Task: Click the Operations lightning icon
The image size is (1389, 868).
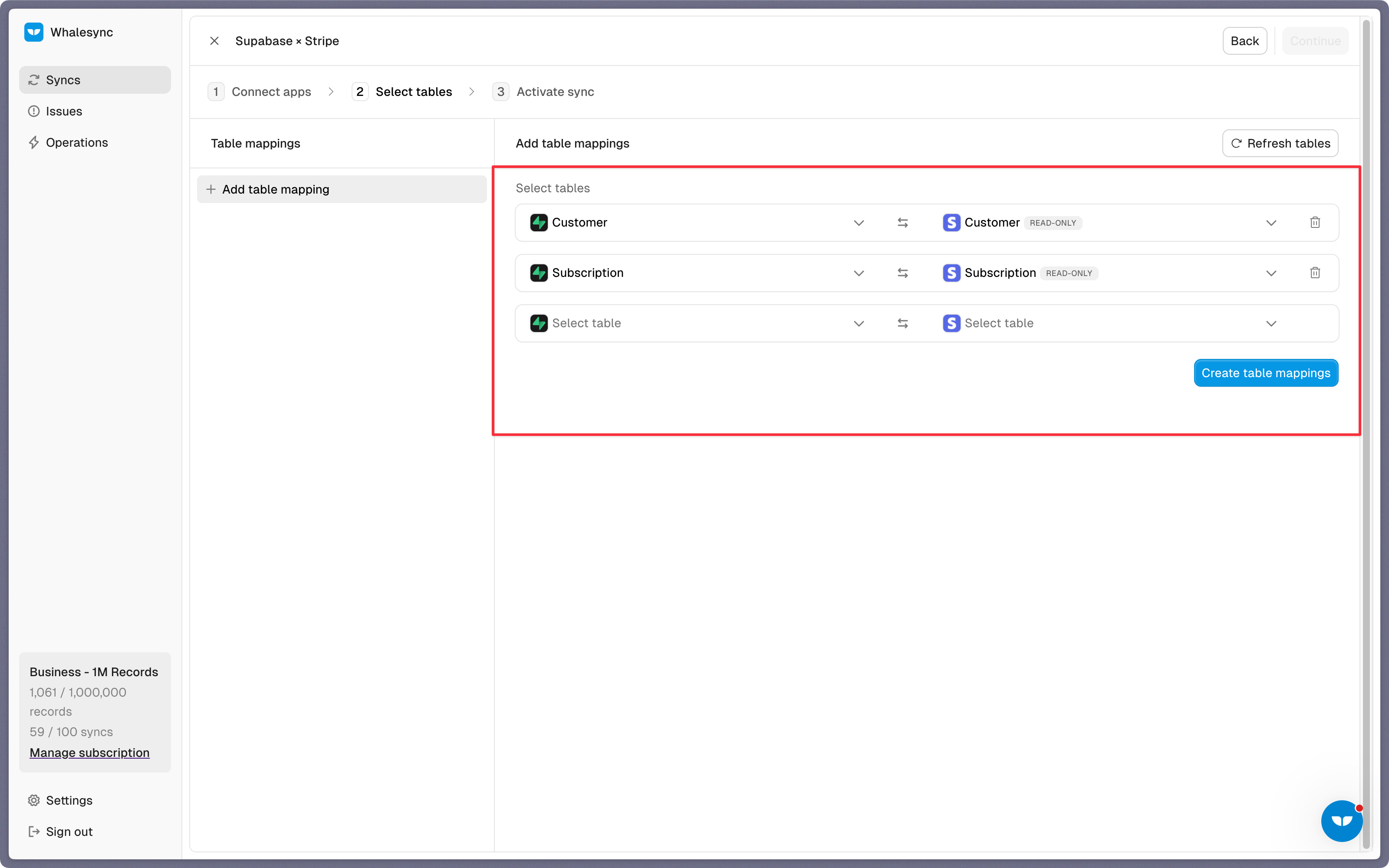Action: click(x=34, y=142)
